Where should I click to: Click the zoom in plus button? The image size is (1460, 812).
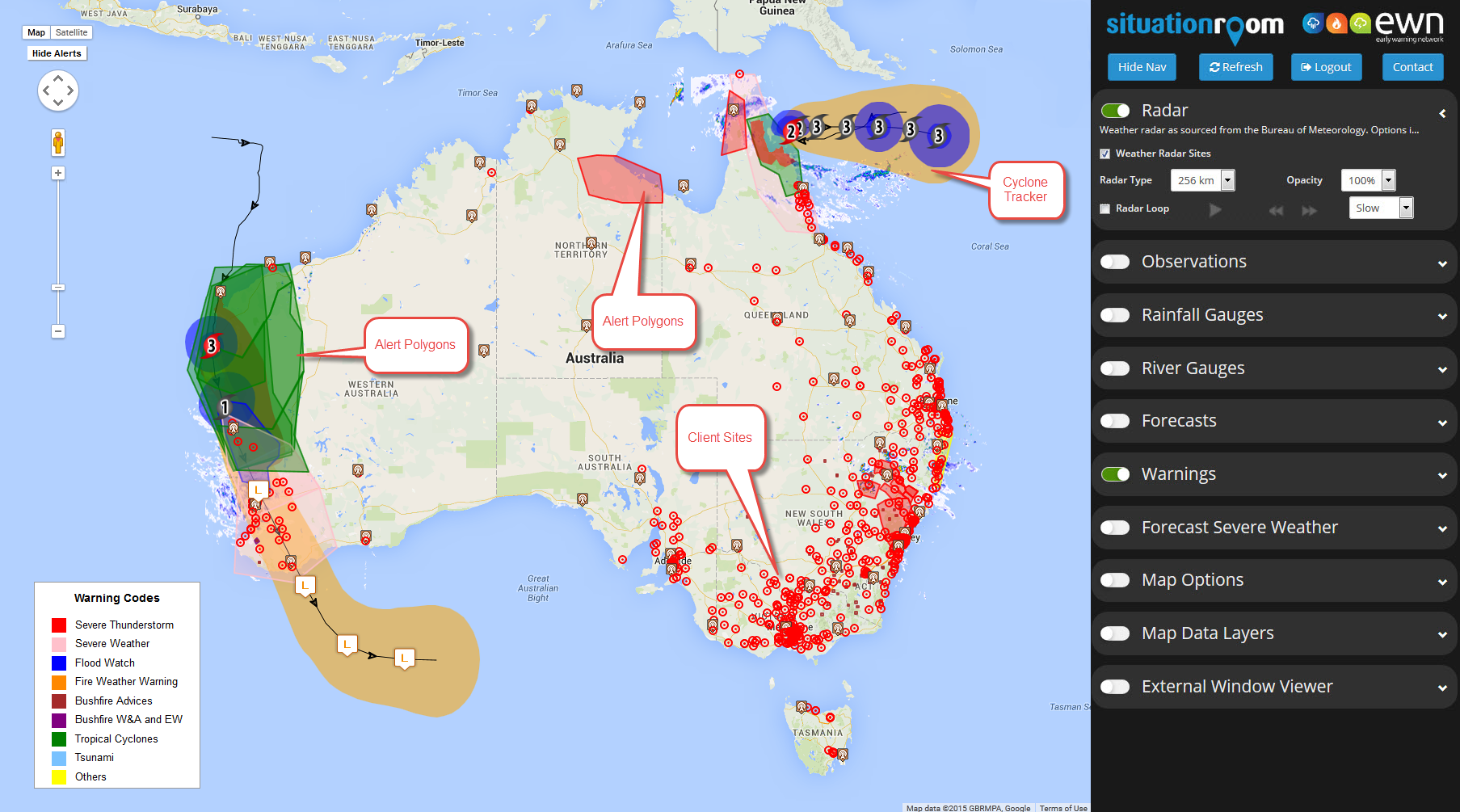tap(58, 173)
